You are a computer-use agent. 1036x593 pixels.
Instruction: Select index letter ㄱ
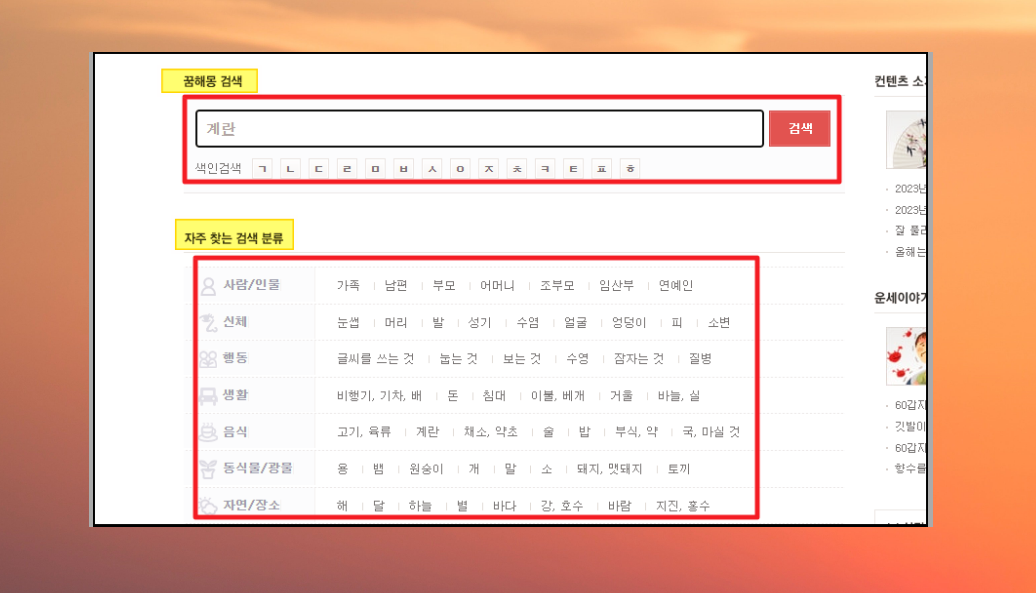262,168
